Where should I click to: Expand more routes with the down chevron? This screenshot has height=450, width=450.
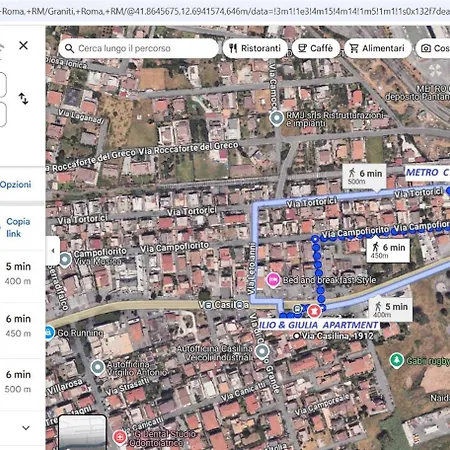click(26, 428)
